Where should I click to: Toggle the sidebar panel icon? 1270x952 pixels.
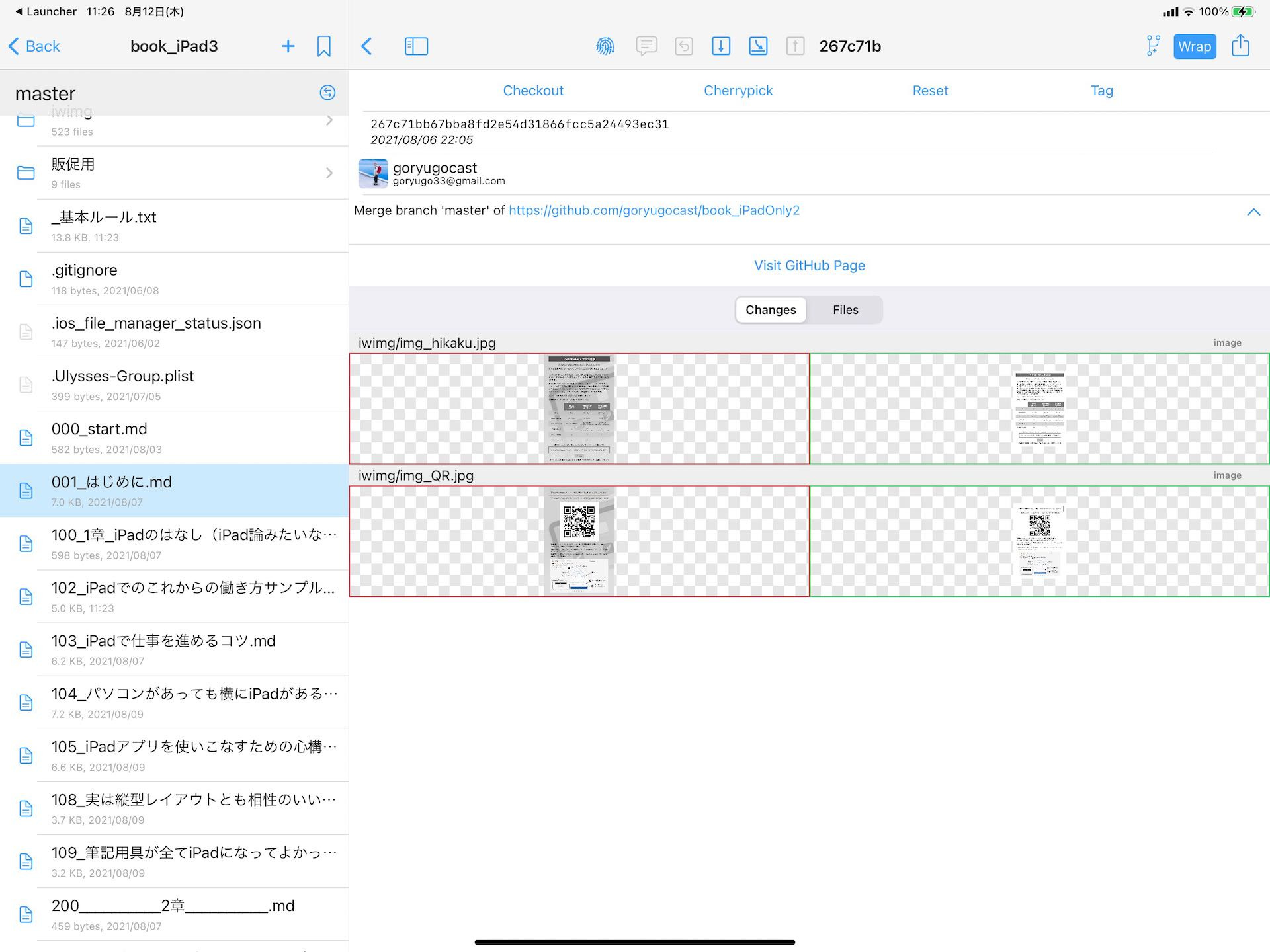pyautogui.click(x=416, y=46)
